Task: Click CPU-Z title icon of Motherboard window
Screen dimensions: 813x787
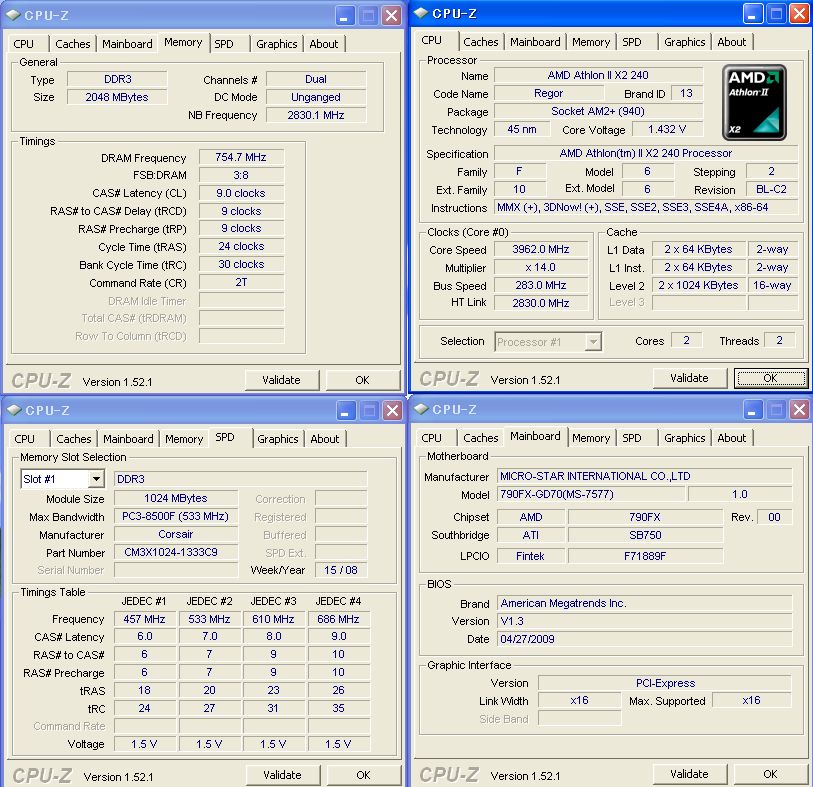Action: 422,410
